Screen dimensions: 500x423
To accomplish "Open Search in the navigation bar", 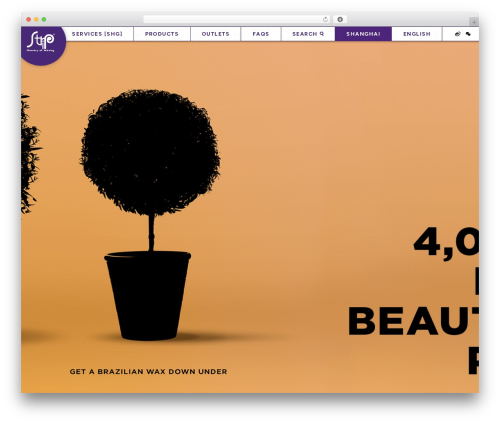I will 308,34.
